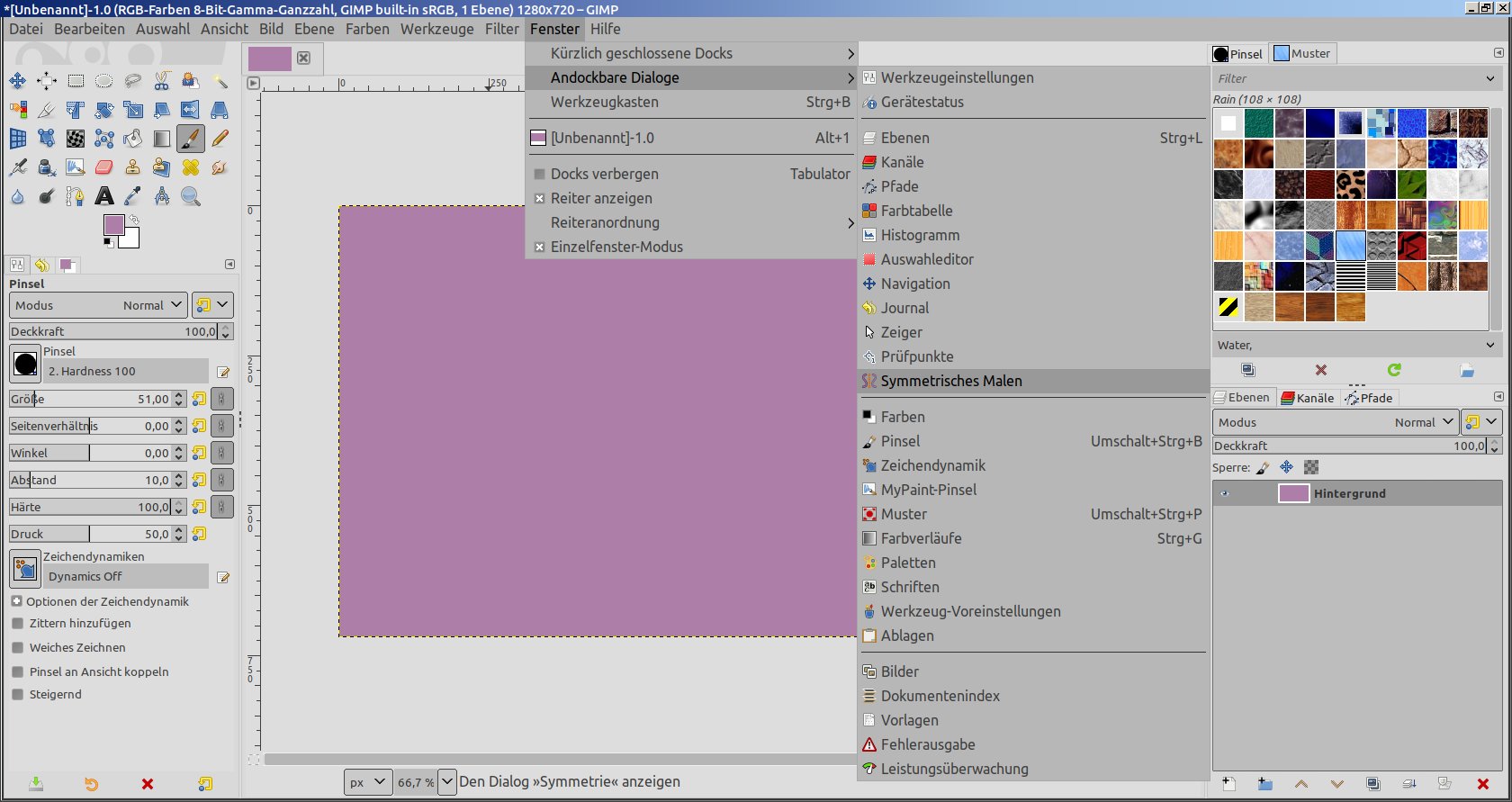Open the Farbverläufe dialog entry
Screen dimensions: 1512x802
(x=1033, y=538)
